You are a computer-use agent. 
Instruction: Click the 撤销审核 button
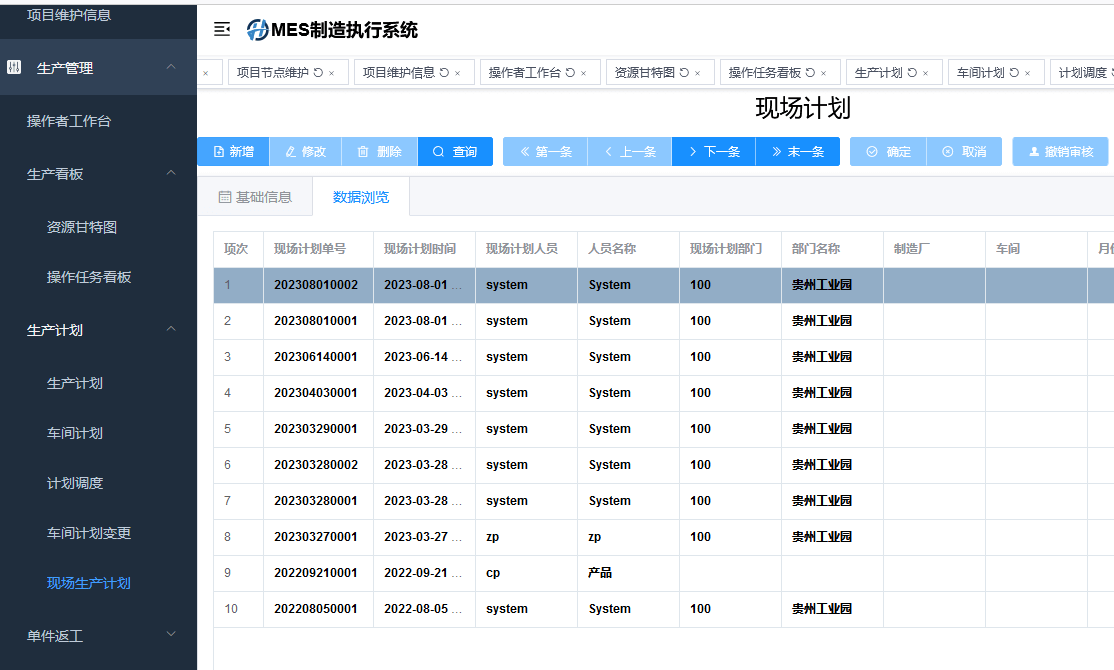pyautogui.click(x=1060, y=151)
